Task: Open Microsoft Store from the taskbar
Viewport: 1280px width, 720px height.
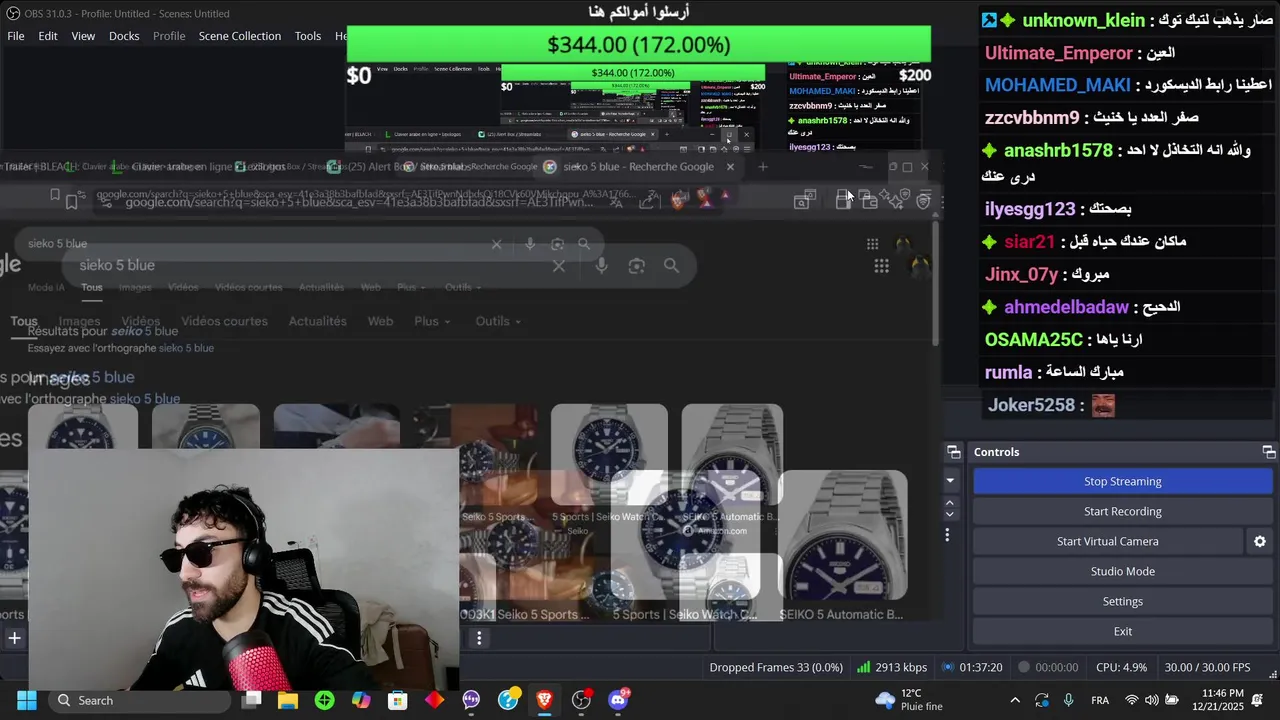Action: (x=398, y=700)
